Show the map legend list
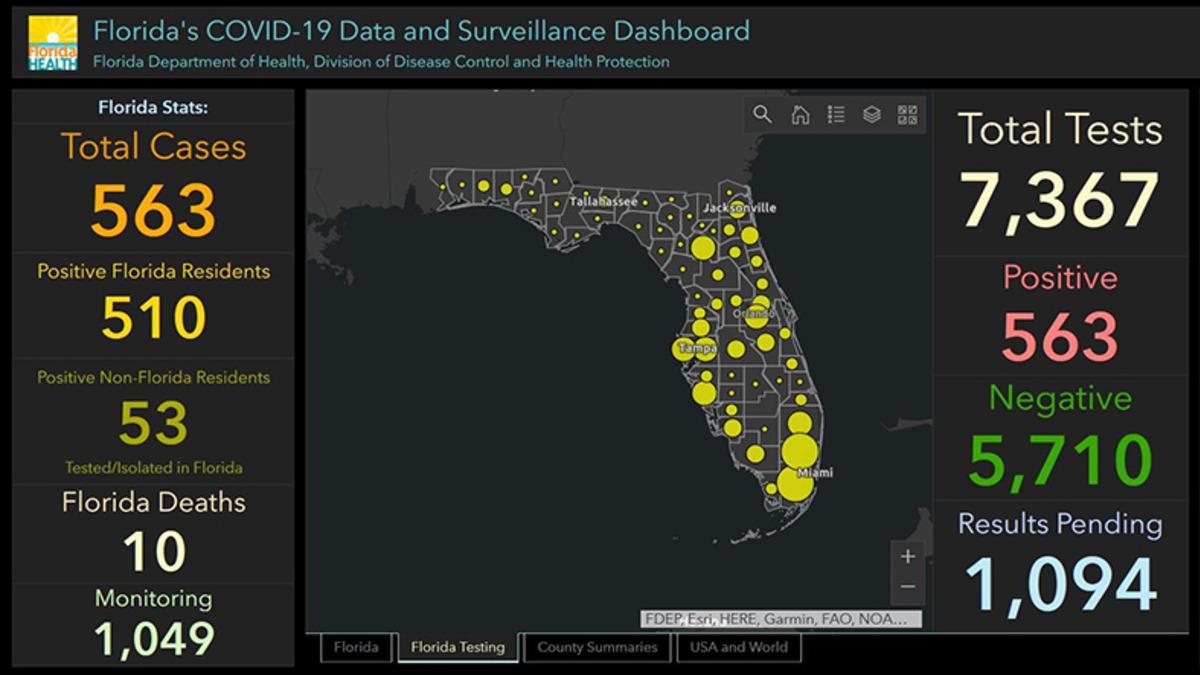Viewport: 1200px width, 675px height. click(836, 115)
